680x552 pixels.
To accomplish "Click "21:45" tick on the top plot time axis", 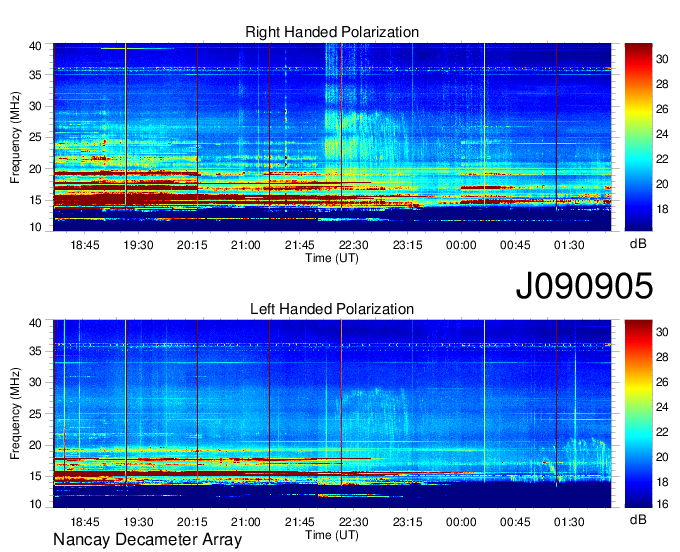I will coord(300,245).
